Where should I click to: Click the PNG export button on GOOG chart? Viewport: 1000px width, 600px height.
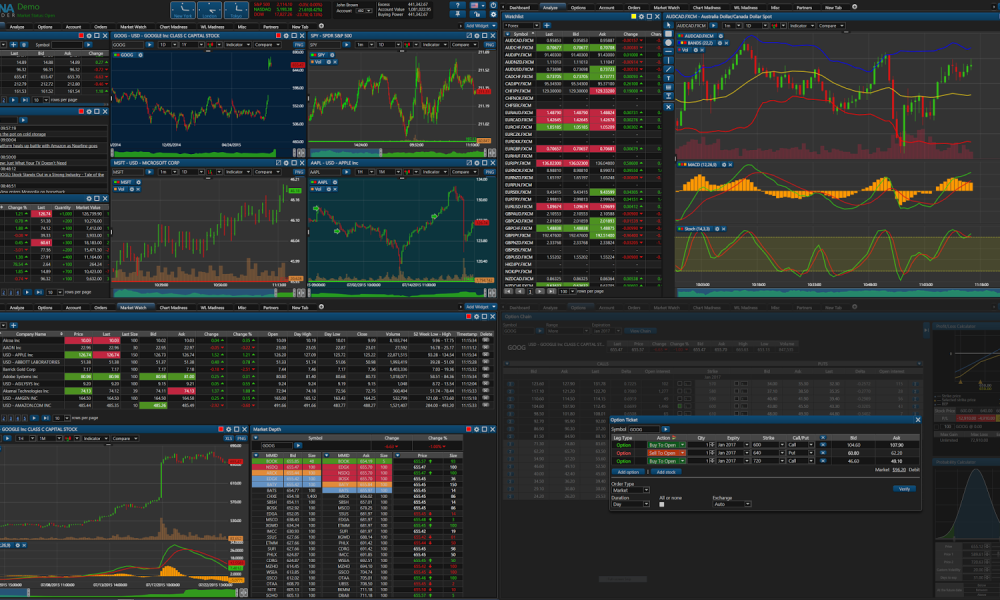298,45
